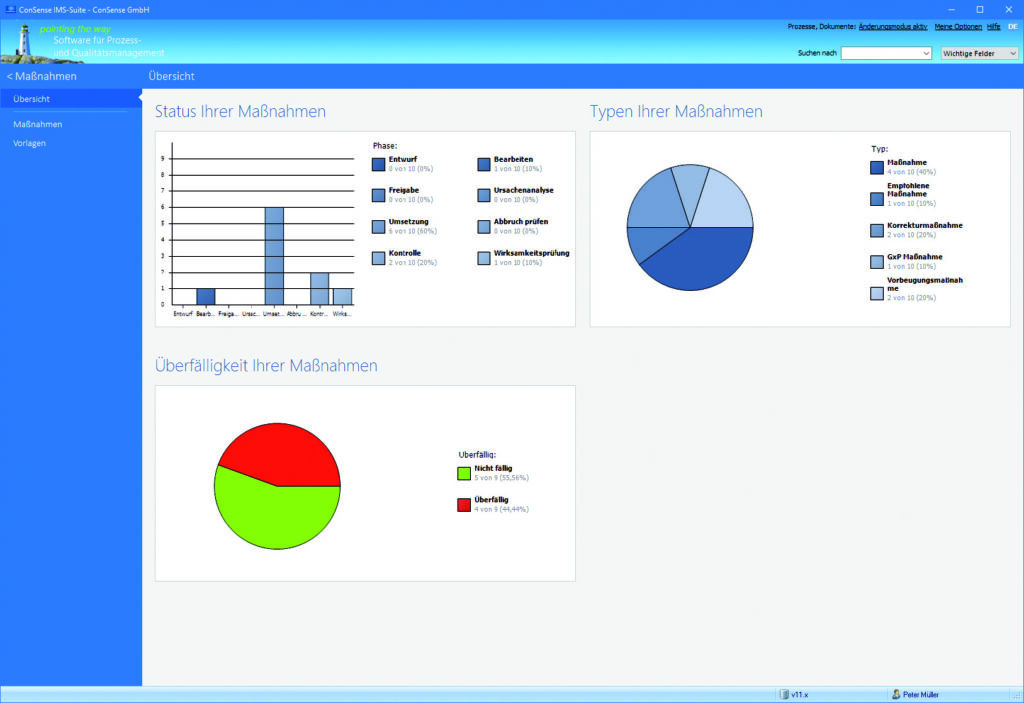This screenshot has height=703, width=1024.
Task: Select Übersicht in the left sidebar
Action: (x=32, y=99)
